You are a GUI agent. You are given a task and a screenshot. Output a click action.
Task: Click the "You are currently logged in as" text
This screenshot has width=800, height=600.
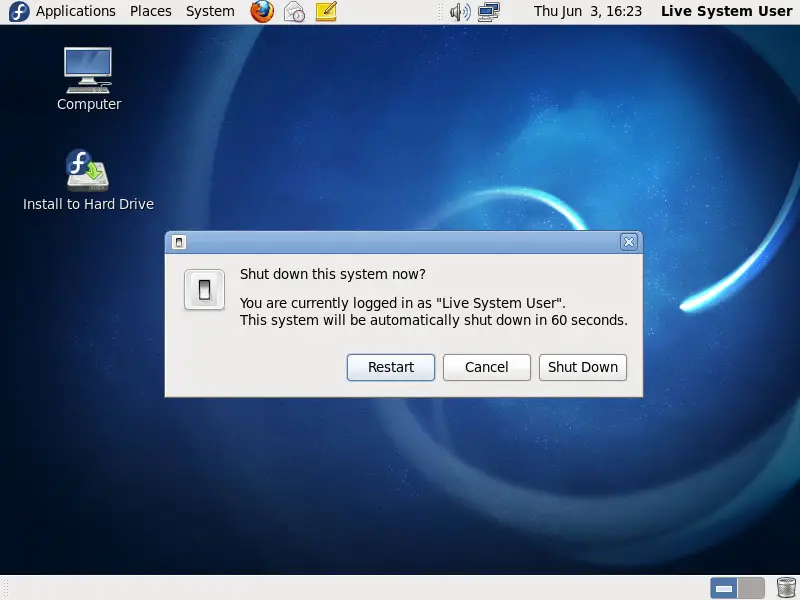click(x=336, y=303)
